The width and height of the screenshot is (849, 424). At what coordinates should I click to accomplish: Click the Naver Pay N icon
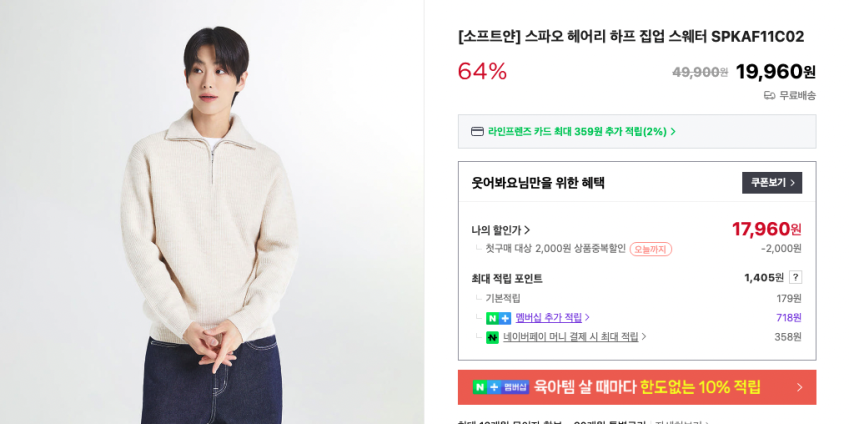point(492,337)
